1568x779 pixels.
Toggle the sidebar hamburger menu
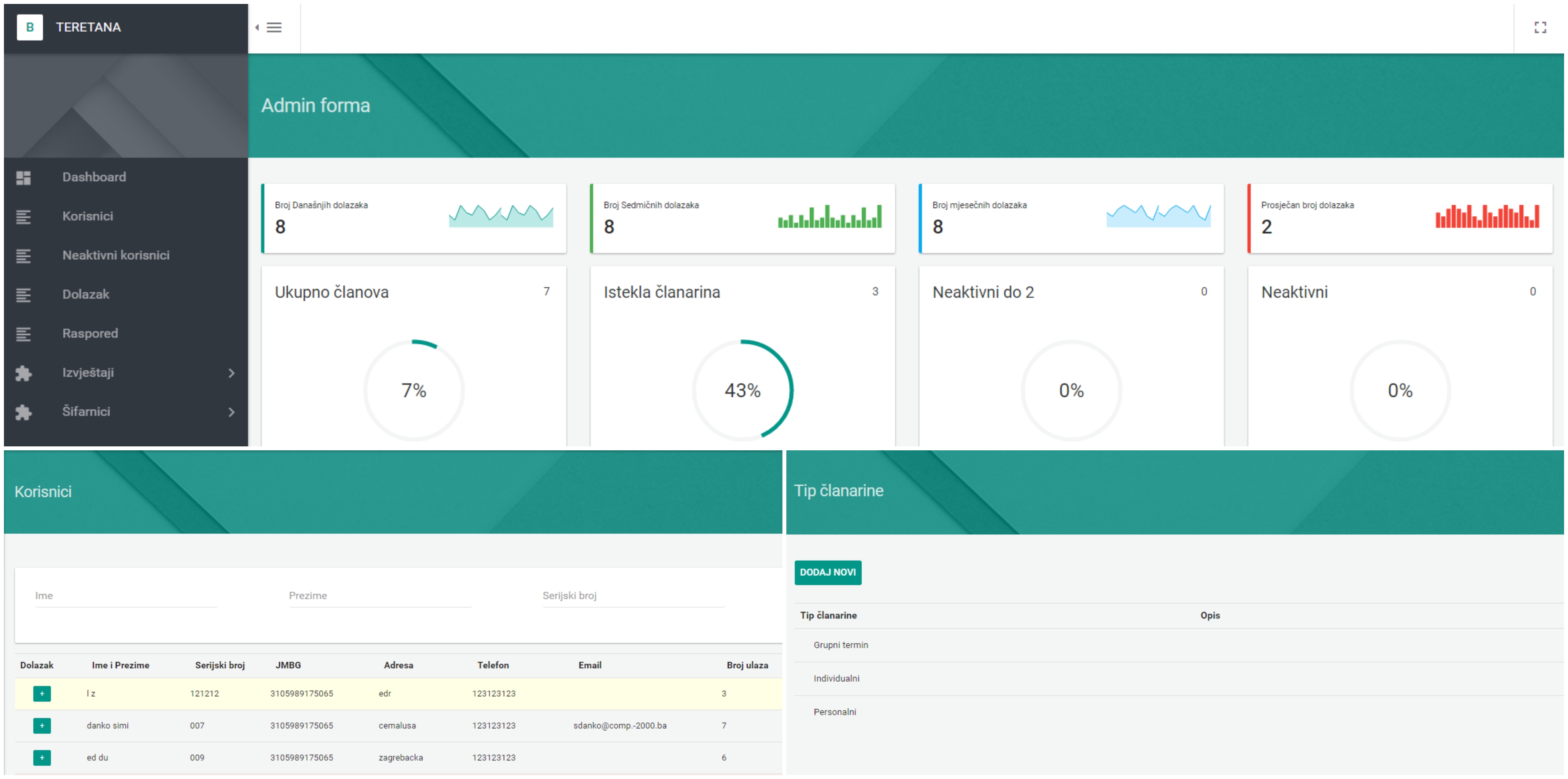click(x=274, y=27)
